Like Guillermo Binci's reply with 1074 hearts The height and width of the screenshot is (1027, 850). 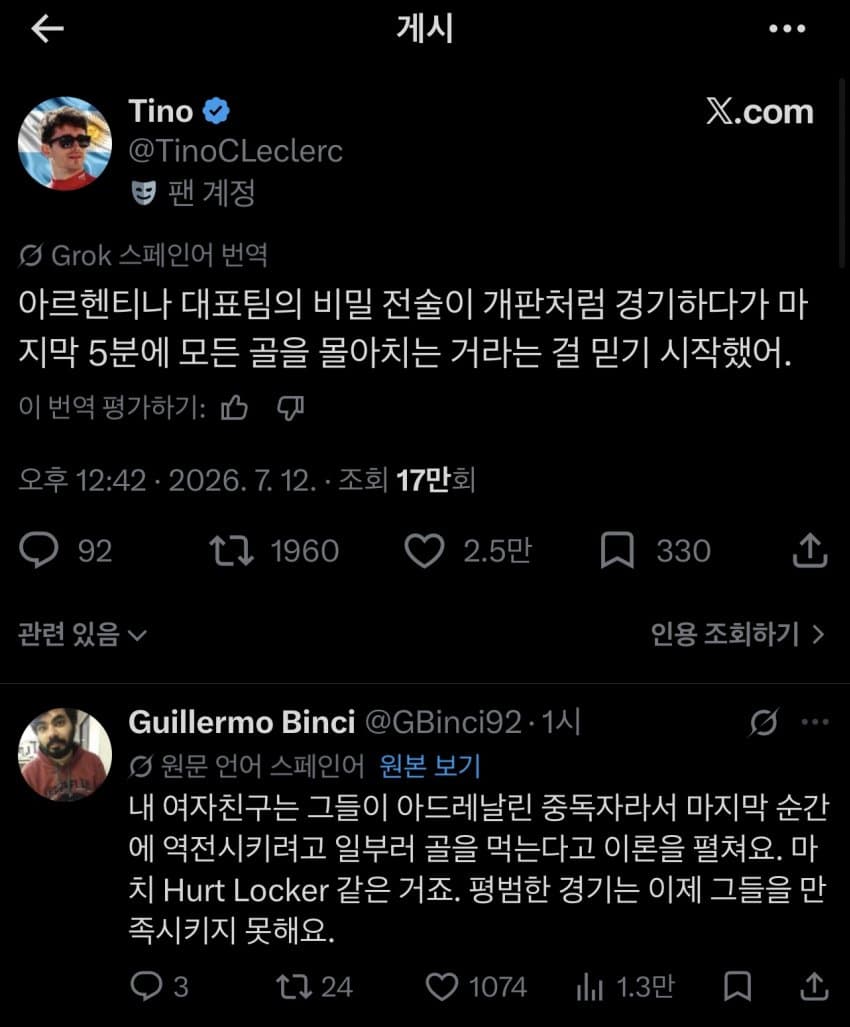click(476, 986)
